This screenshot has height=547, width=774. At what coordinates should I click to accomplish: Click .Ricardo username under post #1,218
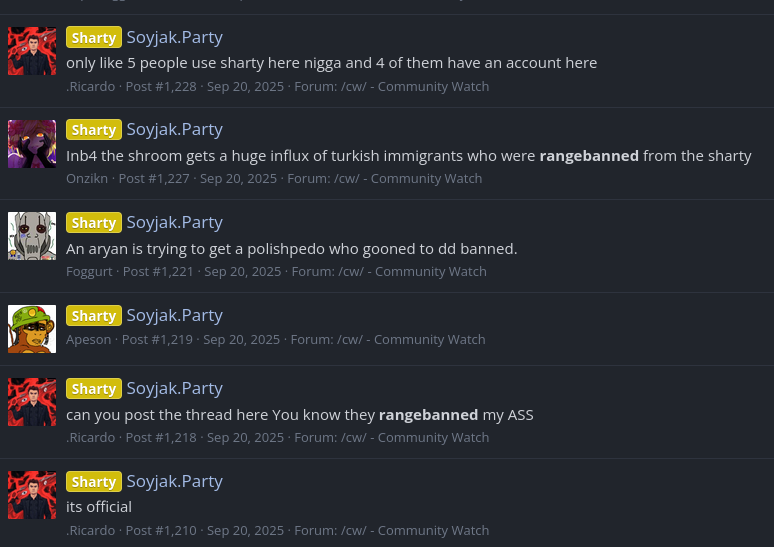[90, 437]
